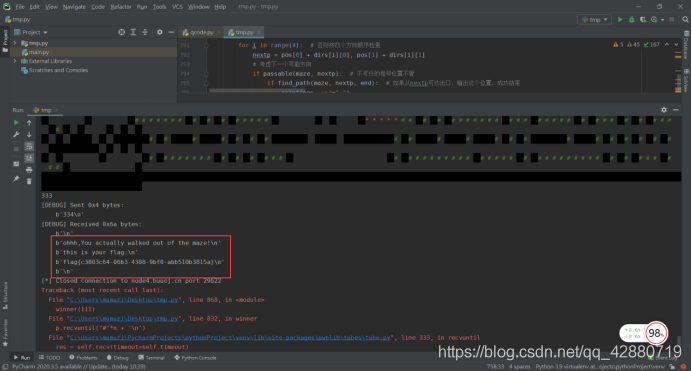Image resolution: width=692 pixels, height=371 pixels.
Task: Open Project panel settings gear
Action: pyautogui.click(x=160, y=32)
